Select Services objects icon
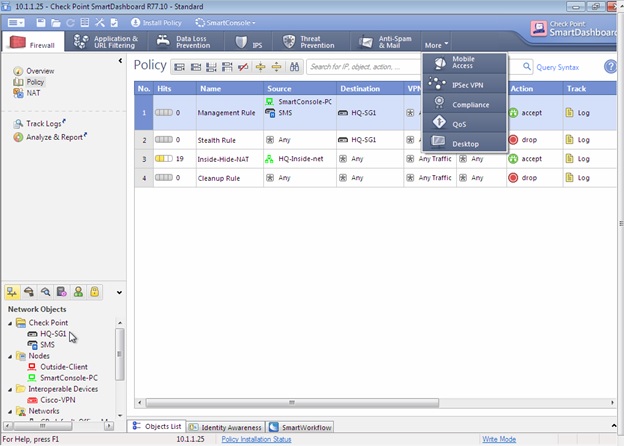The image size is (624, 446). tap(29, 292)
